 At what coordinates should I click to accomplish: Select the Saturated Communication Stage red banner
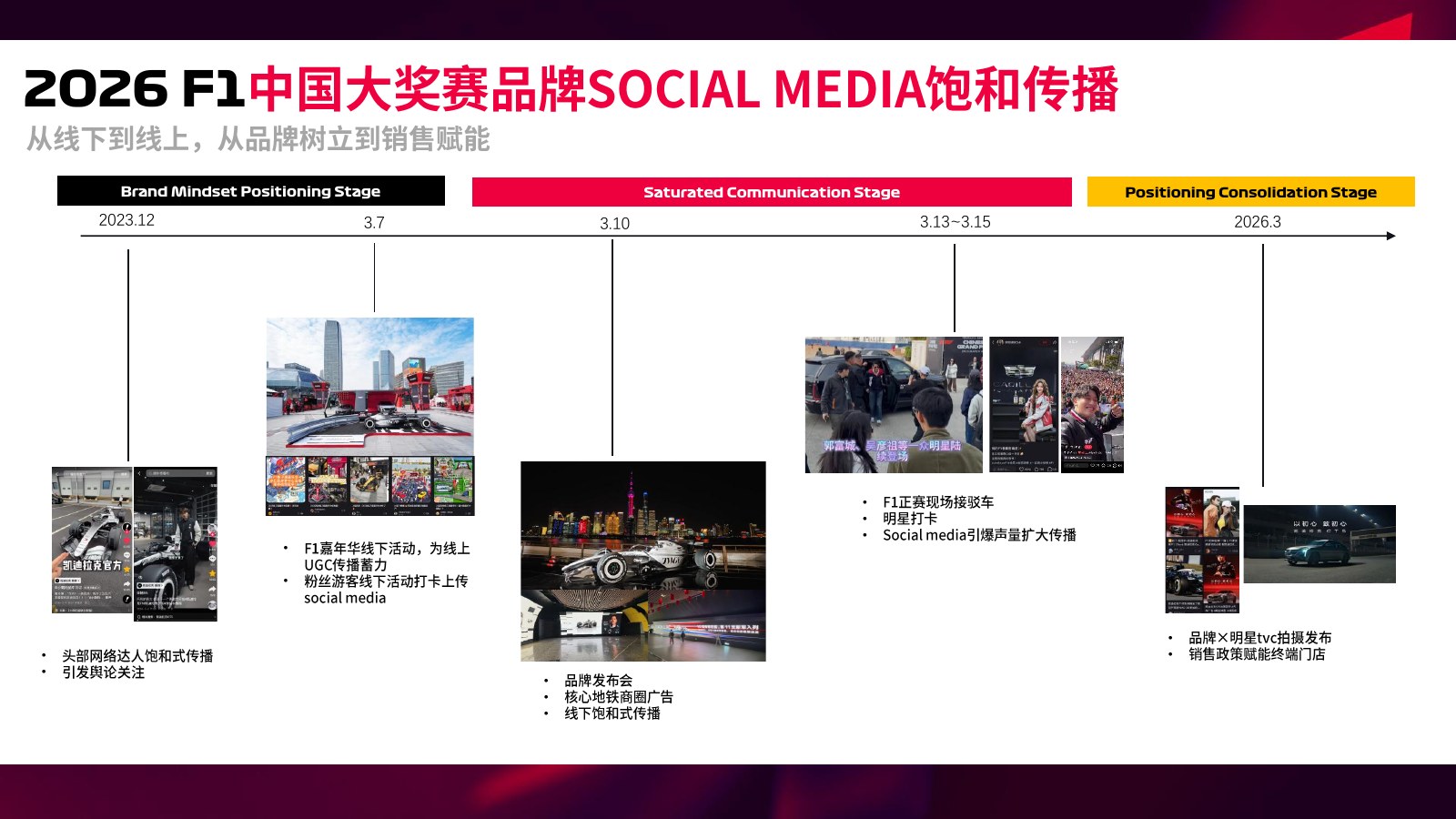pos(772,192)
